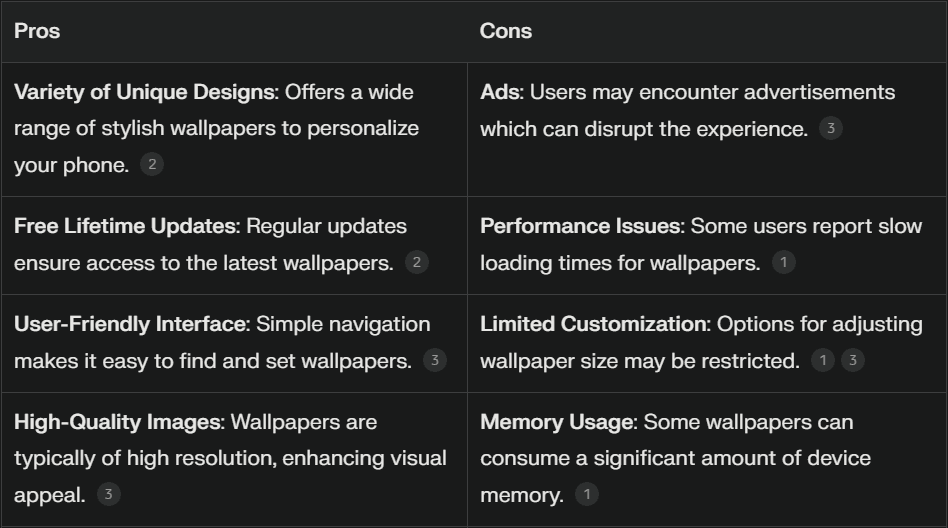This screenshot has width=948, height=528.
Task: Open citation 2 after Variety of Unique Designs
Action: (x=152, y=165)
